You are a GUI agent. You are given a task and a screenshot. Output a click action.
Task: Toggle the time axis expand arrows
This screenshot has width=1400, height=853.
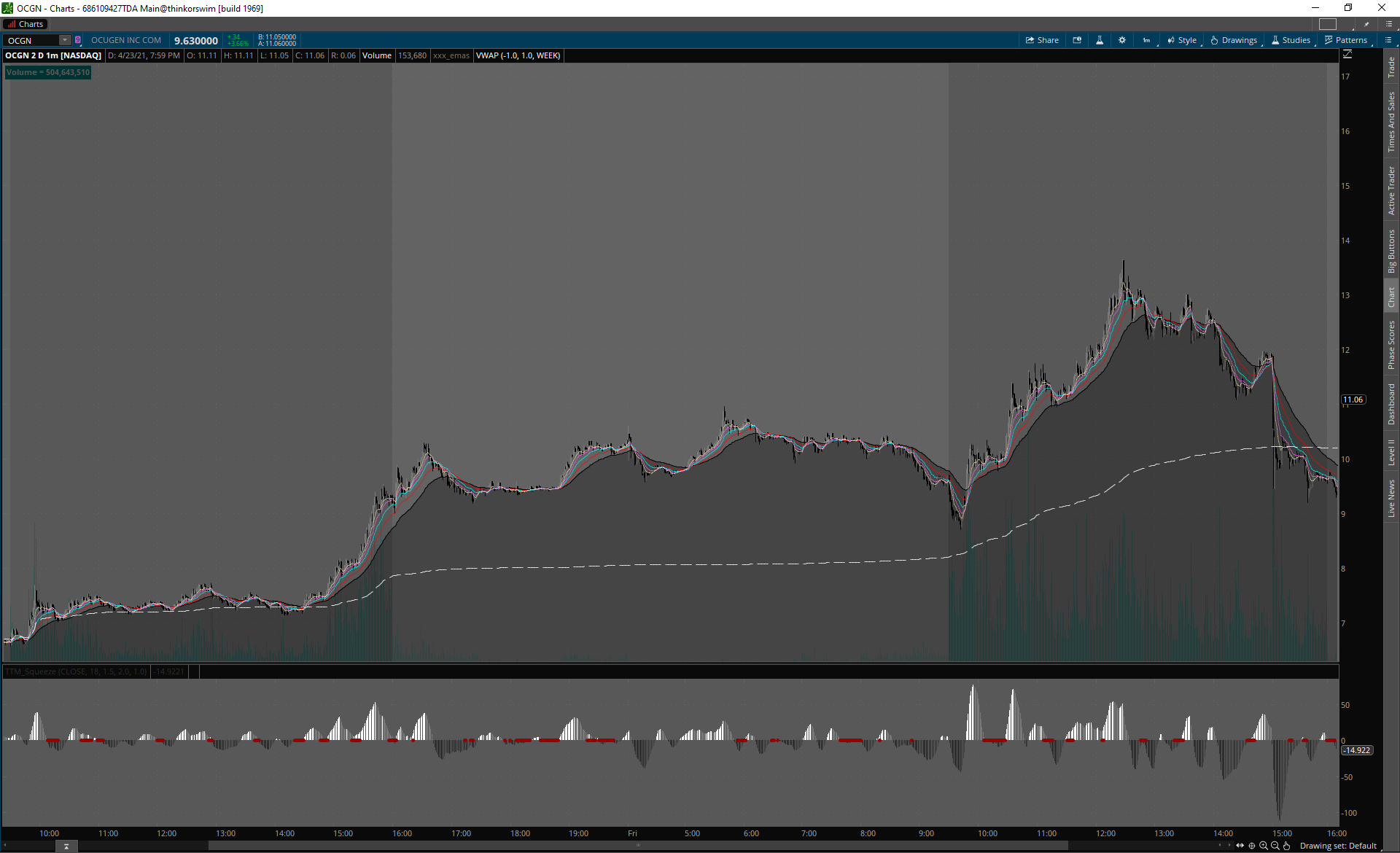(1240, 846)
